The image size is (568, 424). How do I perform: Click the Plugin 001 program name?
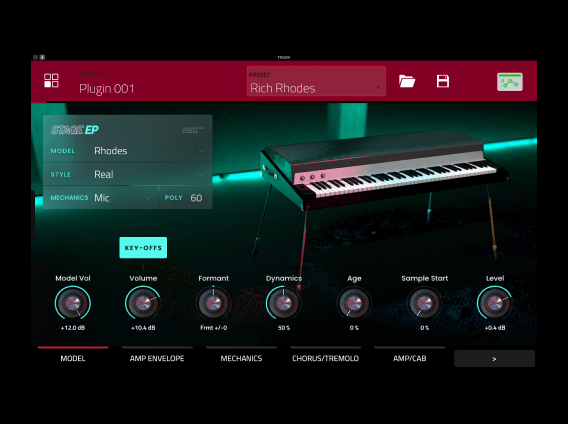click(106, 88)
